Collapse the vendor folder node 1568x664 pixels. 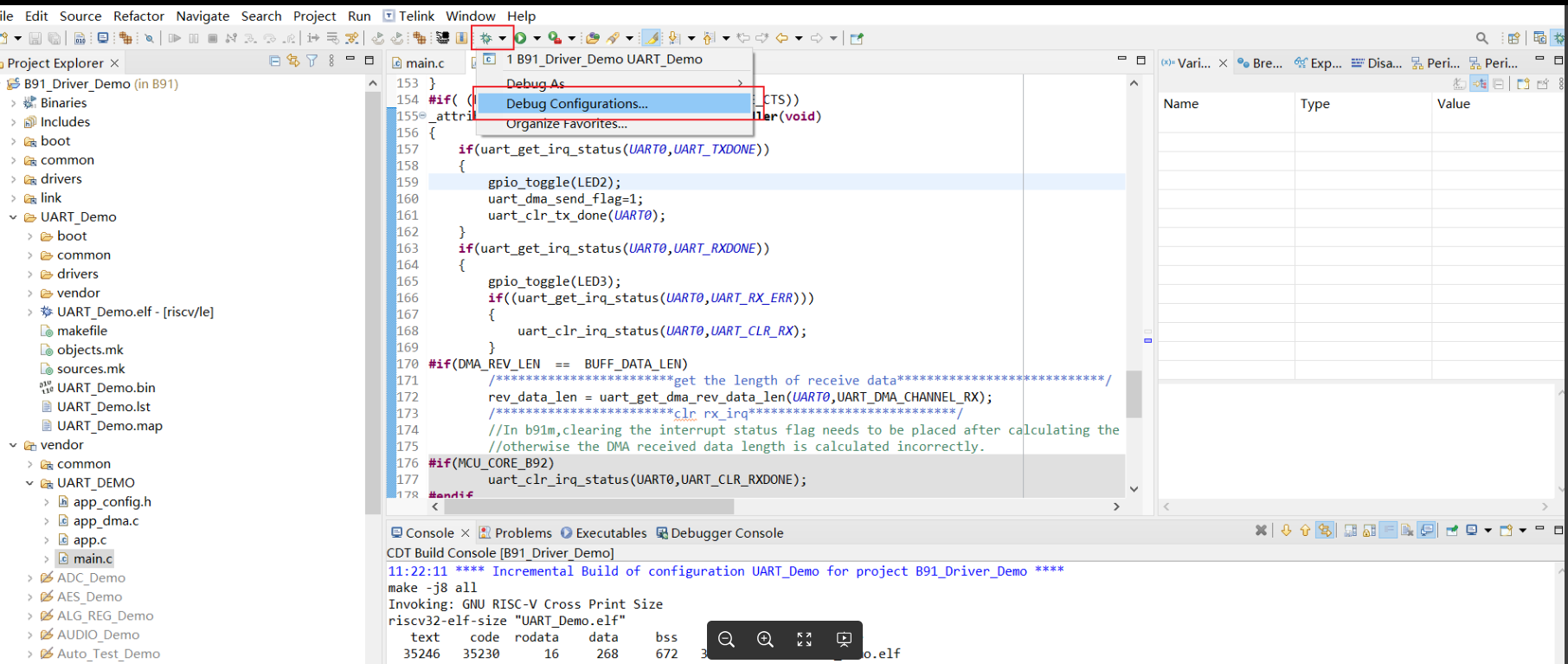point(13,445)
